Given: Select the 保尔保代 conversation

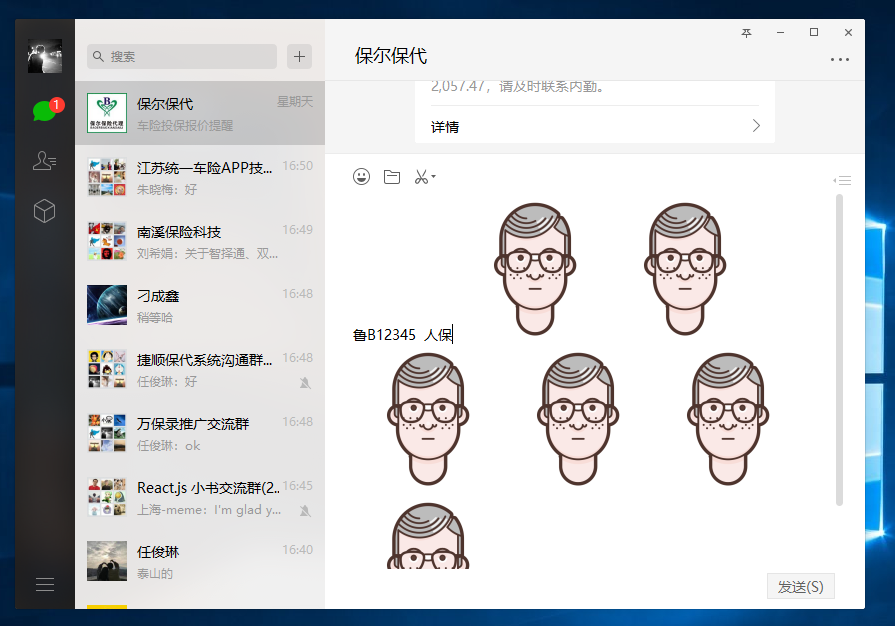Looking at the screenshot, I should click(x=200, y=113).
